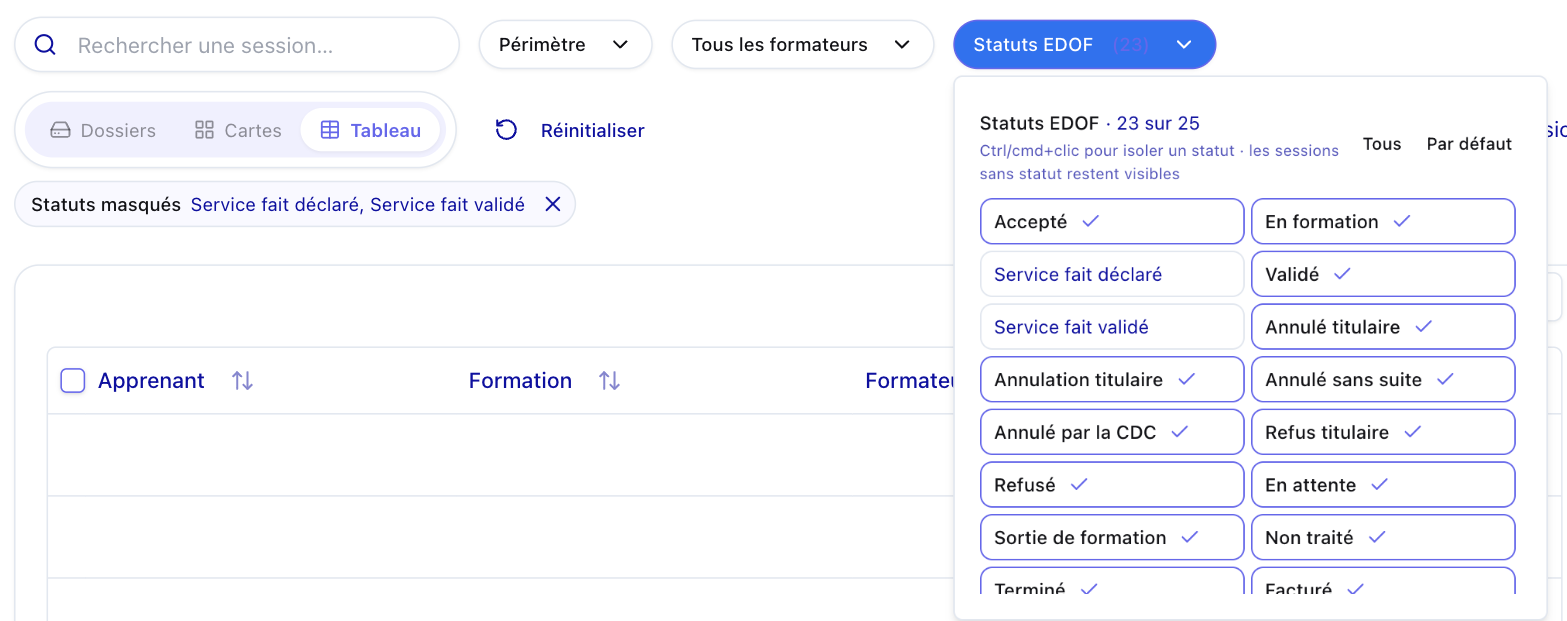Toggle the 'Annulé par la CDC' status
The height and width of the screenshot is (621, 1567).
[x=1112, y=432]
